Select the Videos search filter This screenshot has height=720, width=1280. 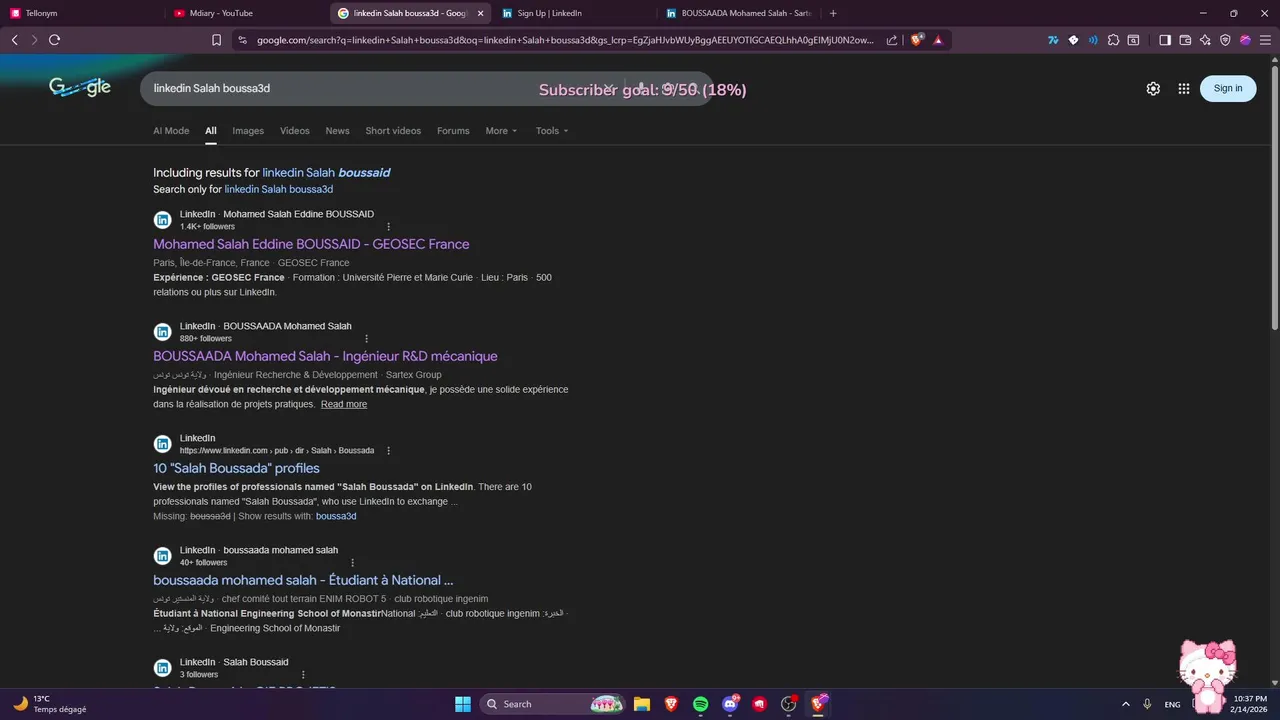(x=295, y=131)
